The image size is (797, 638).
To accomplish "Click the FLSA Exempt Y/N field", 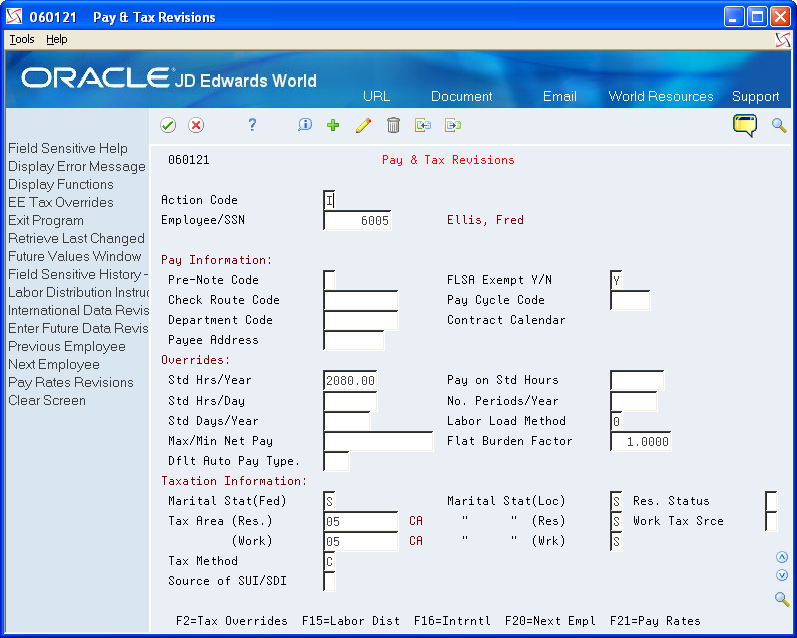I will 616,280.
